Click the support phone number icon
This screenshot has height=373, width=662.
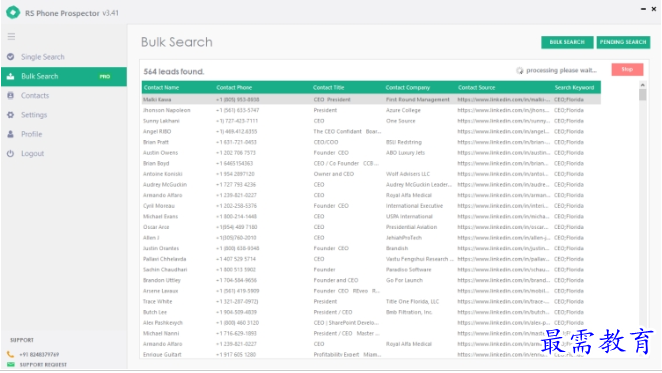point(11,354)
